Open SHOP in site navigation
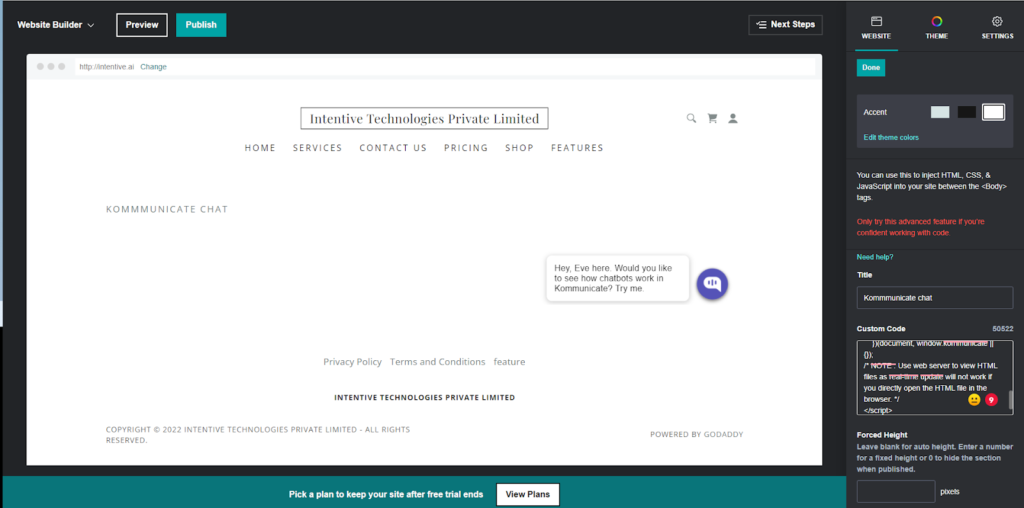This screenshot has height=508, width=1024. coord(519,148)
